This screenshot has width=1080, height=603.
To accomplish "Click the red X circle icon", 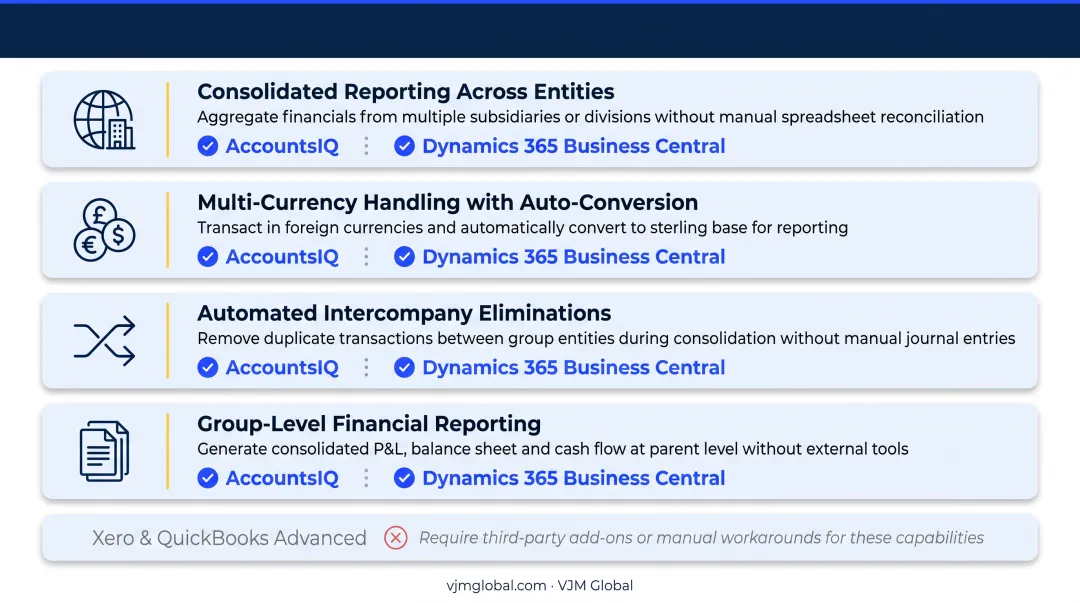I will (396, 538).
